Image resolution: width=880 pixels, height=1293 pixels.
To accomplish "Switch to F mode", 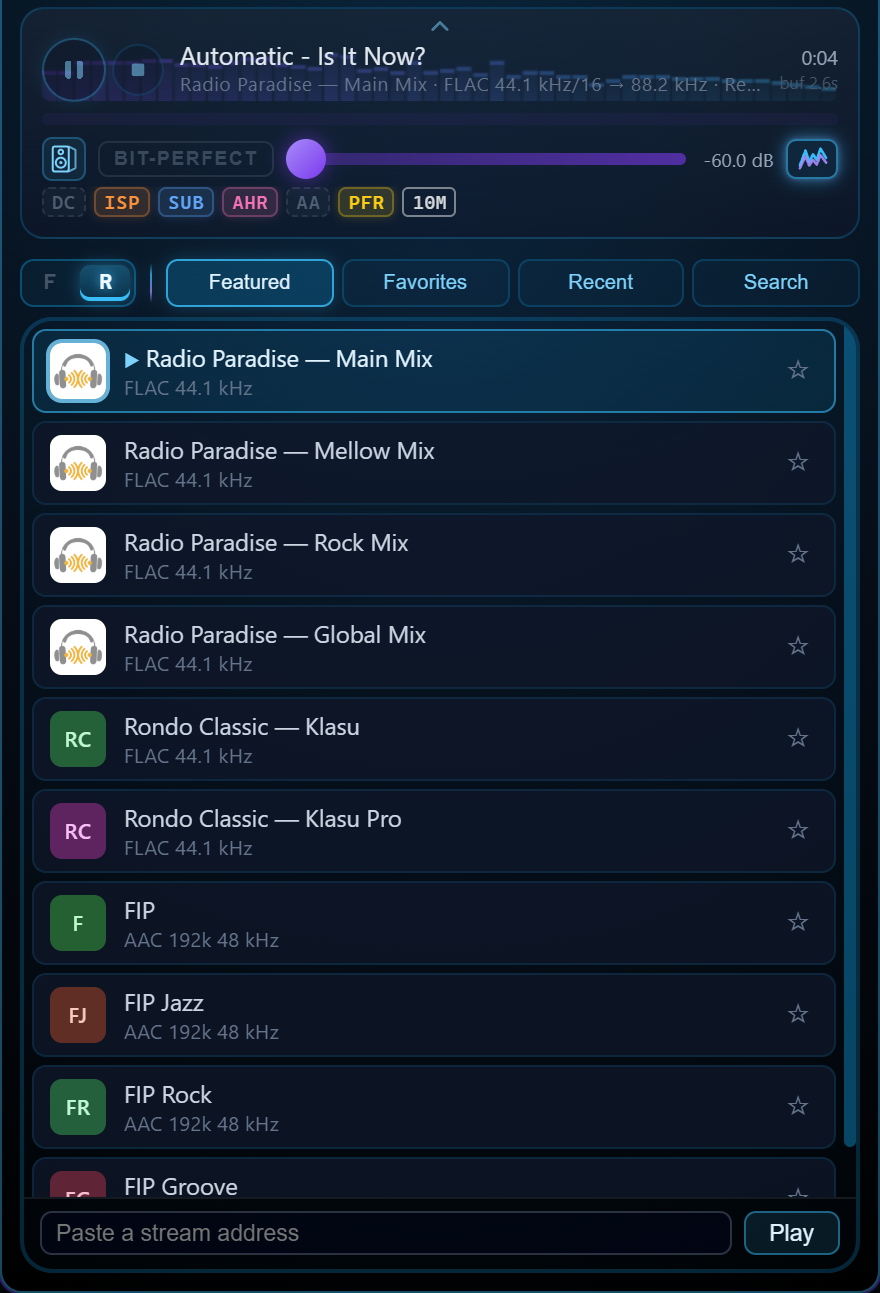I will coord(50,282).
